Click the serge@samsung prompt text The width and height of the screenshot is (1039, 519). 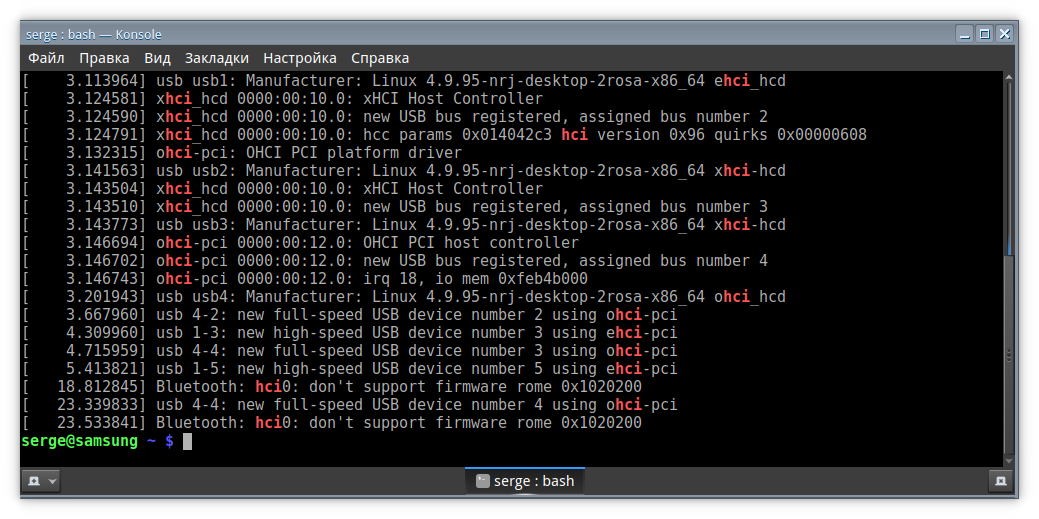pos(79,441)
